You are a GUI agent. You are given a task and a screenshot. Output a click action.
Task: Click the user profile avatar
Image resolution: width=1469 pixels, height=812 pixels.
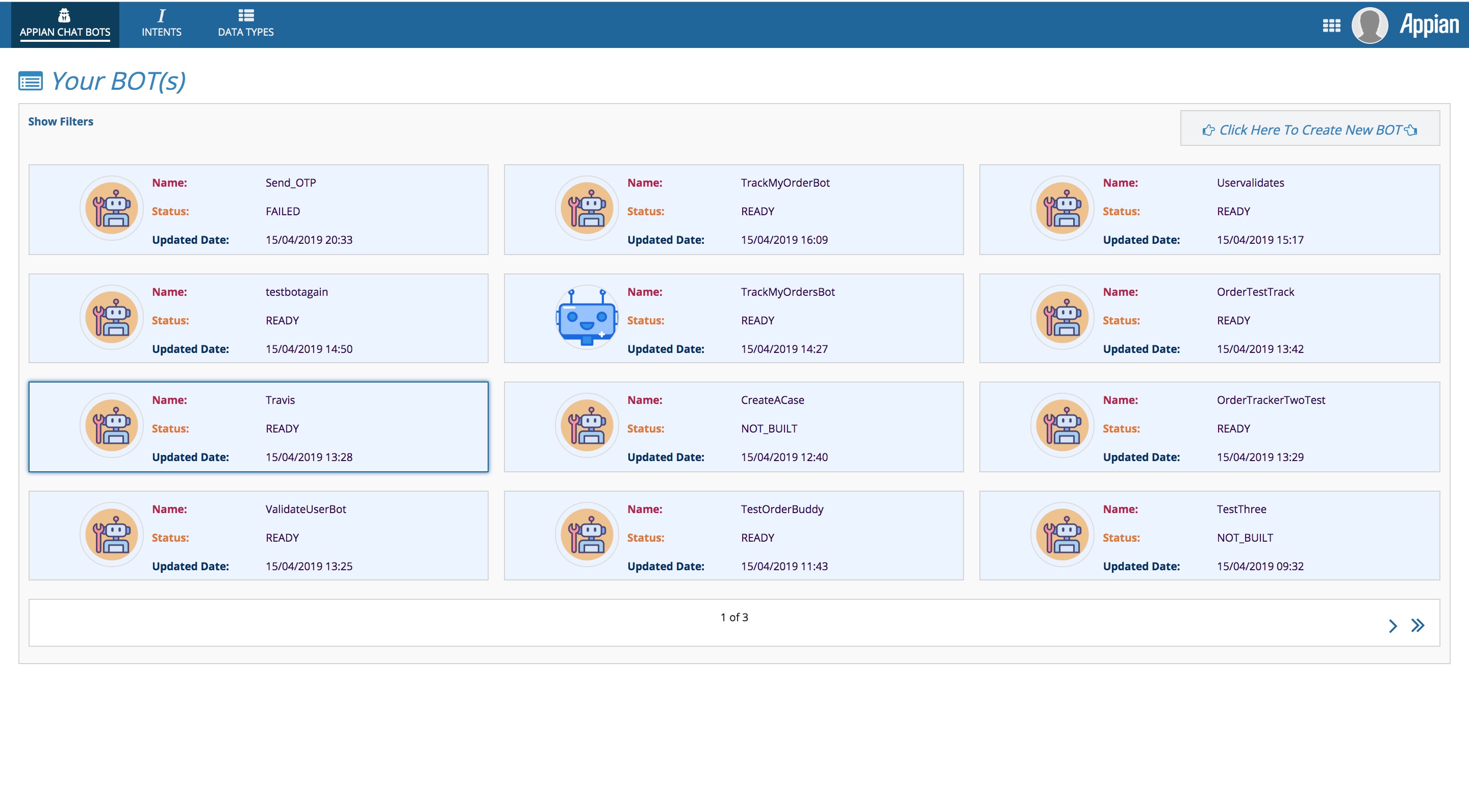click(x=1369, y=26)
